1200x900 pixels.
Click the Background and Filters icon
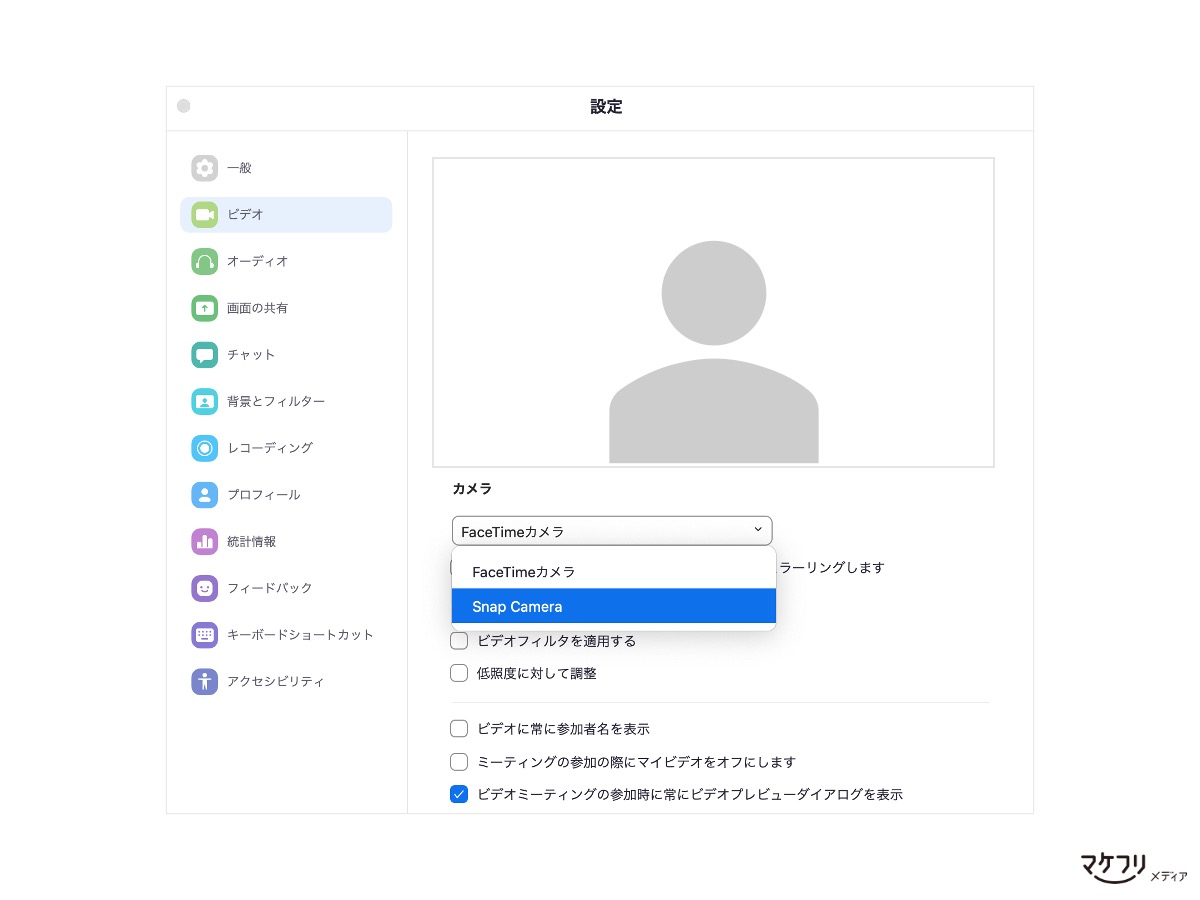pos(204,402)
